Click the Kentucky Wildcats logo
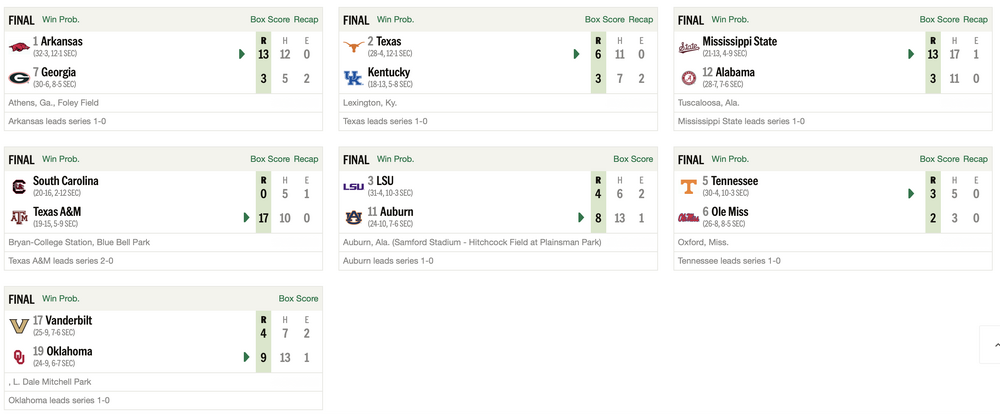Image resolution: width=1000 pixels, height=414 pixels. [x=354, y=78]
